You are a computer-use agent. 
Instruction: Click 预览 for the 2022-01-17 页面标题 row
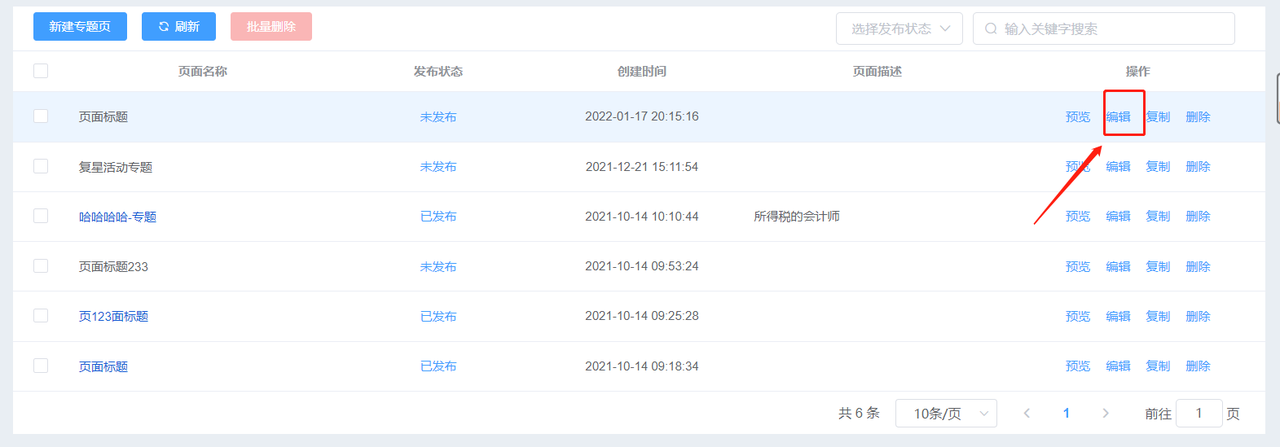pos(1078,117)
